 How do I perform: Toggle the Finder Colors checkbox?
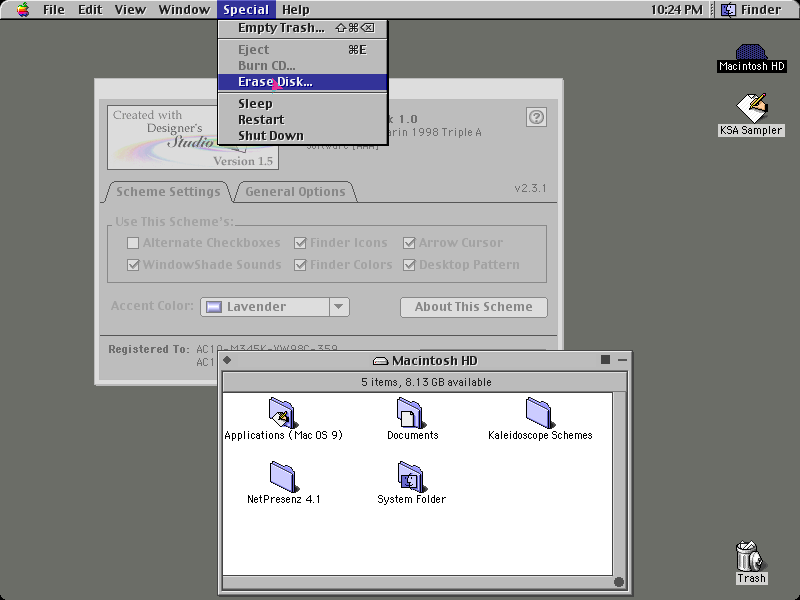[x=300, y=265]
